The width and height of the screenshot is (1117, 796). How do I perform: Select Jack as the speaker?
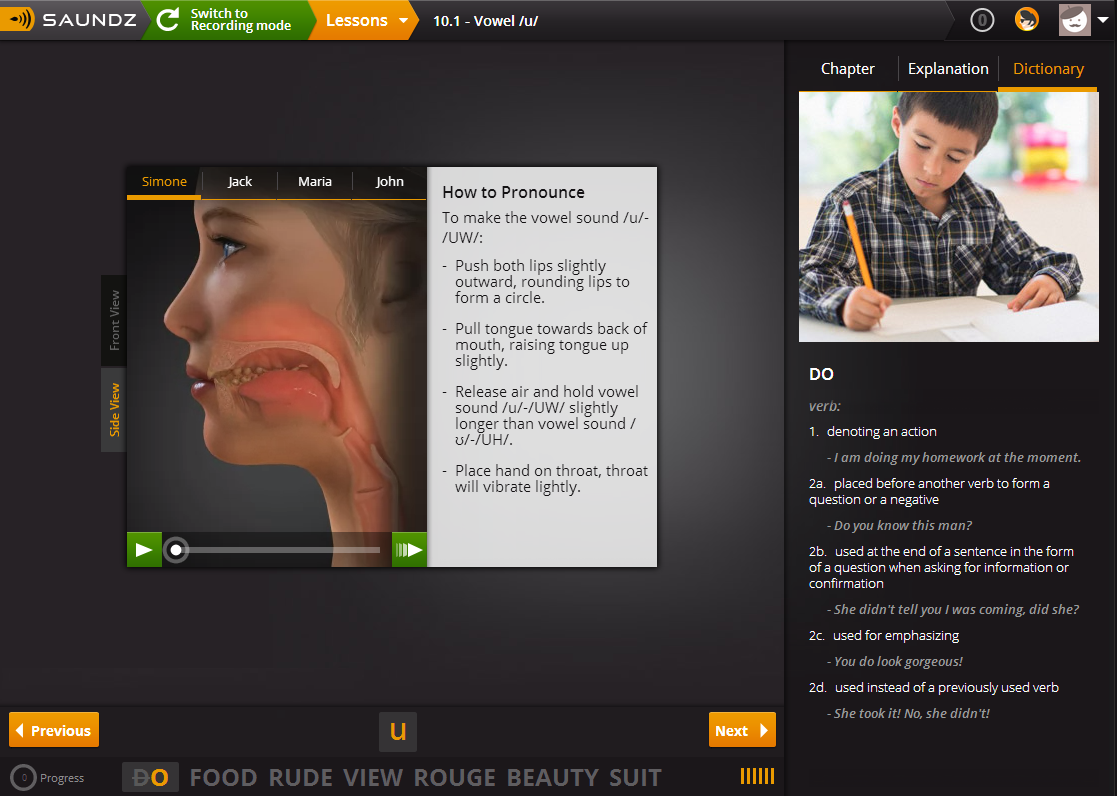[x=240, y=182]
